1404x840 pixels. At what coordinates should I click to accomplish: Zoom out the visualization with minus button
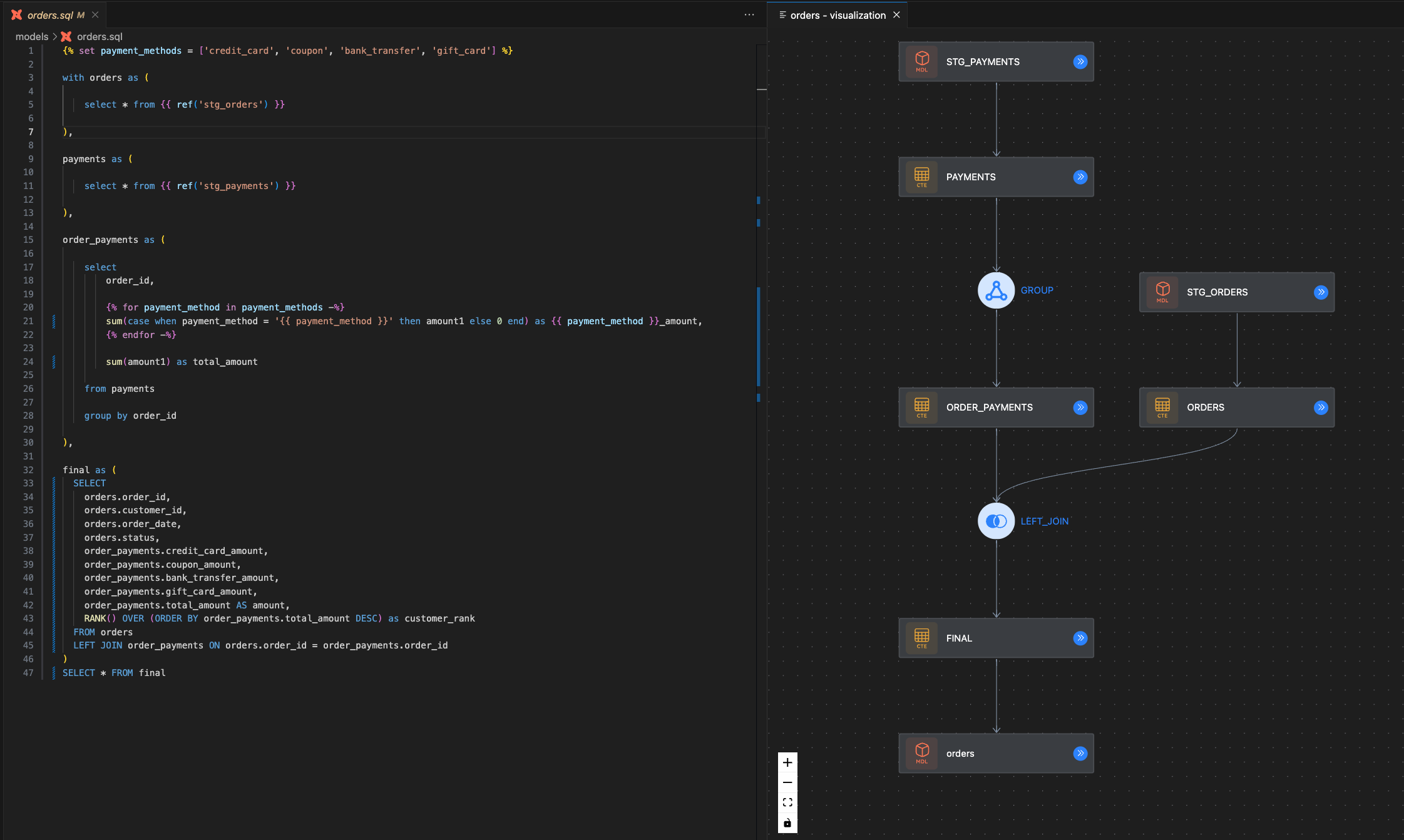[x=787, y=782]
